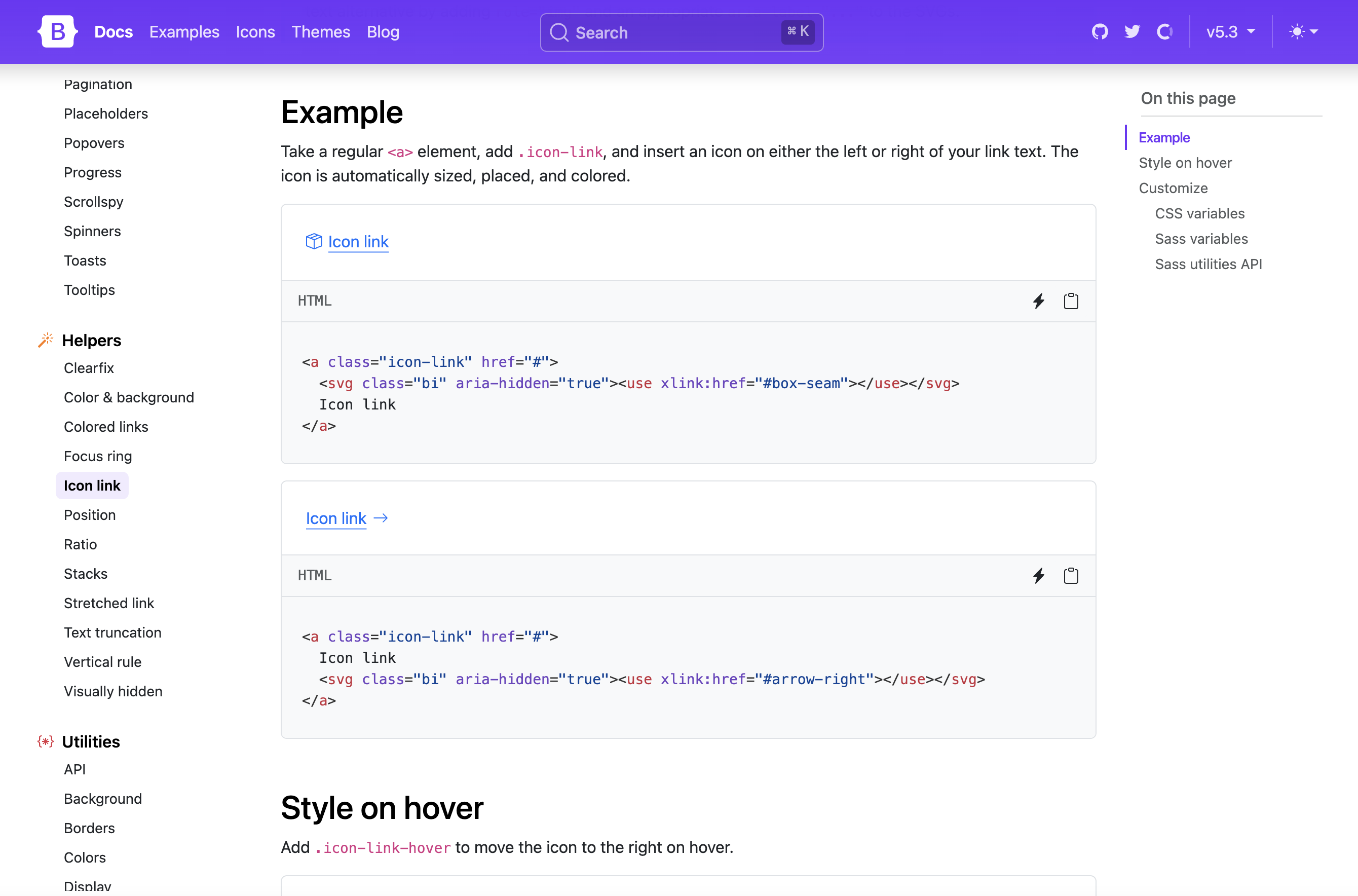This screenshot has height=896, width=1358.
Task: Click the Bootstrap logo in the navbar
Action: (57, 31)
